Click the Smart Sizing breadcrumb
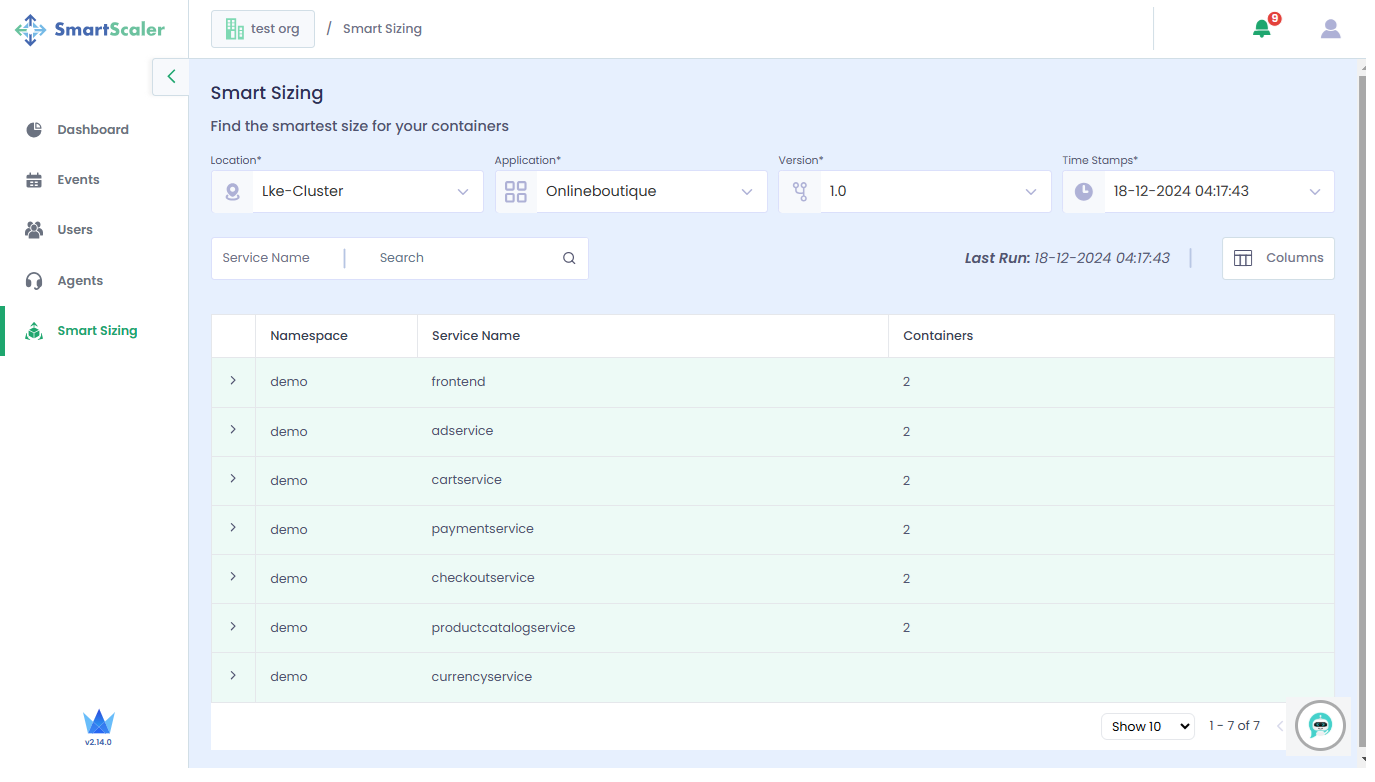The height and width of the screenshot is (782, 1375). pos(382,29)
